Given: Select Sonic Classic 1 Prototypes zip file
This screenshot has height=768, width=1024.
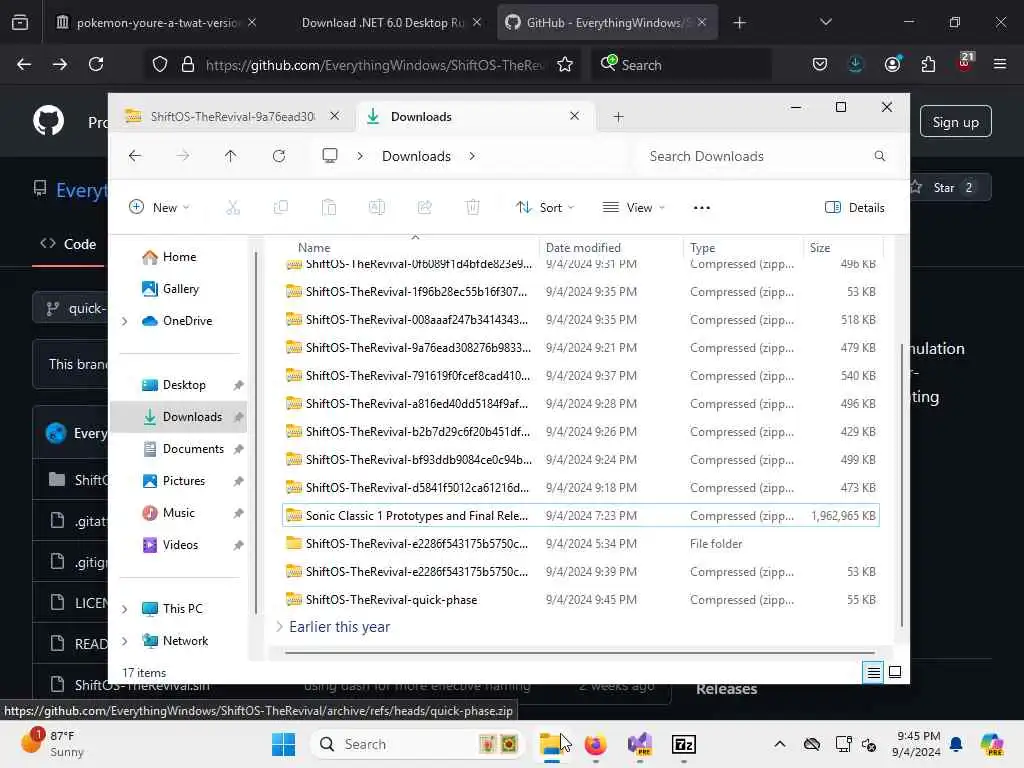Looking at the screenshot, I should pos(581,515).
